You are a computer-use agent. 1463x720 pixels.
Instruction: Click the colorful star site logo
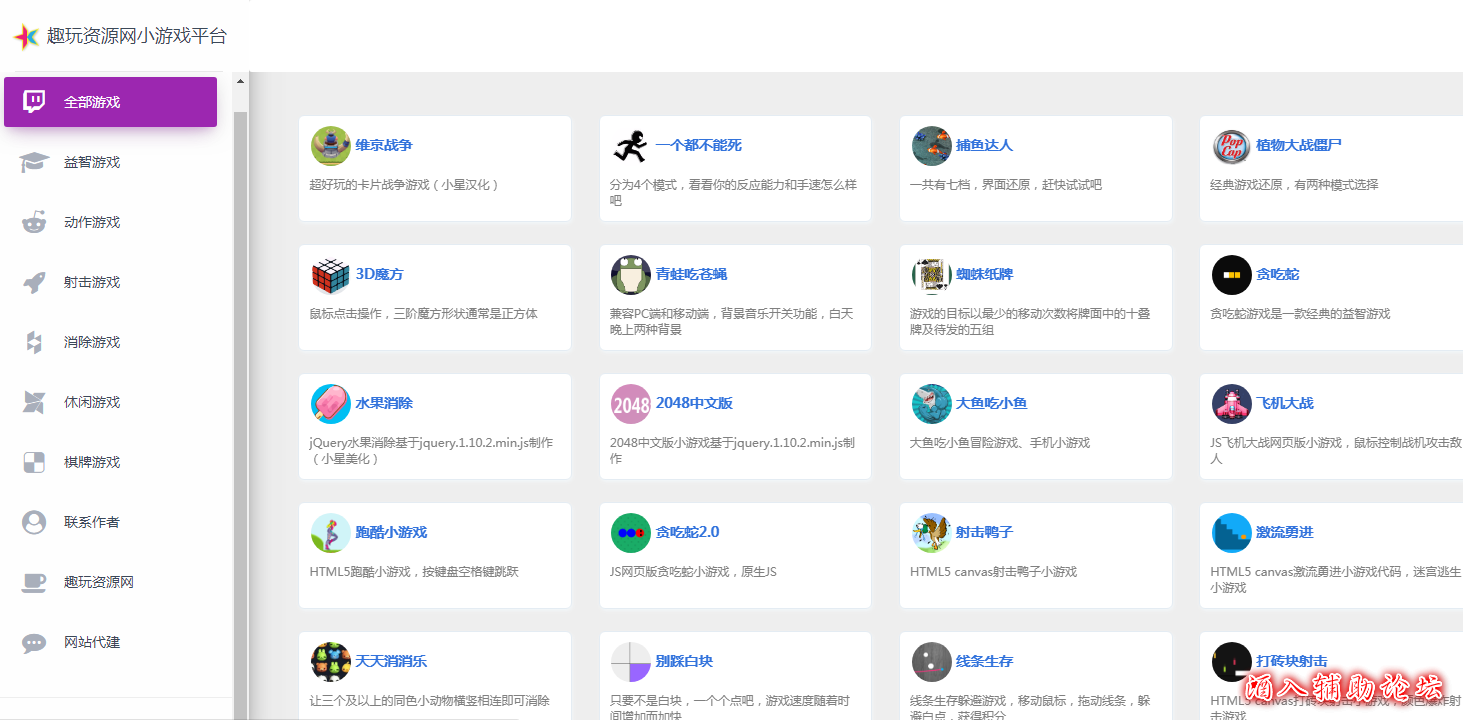click(26, 37)
